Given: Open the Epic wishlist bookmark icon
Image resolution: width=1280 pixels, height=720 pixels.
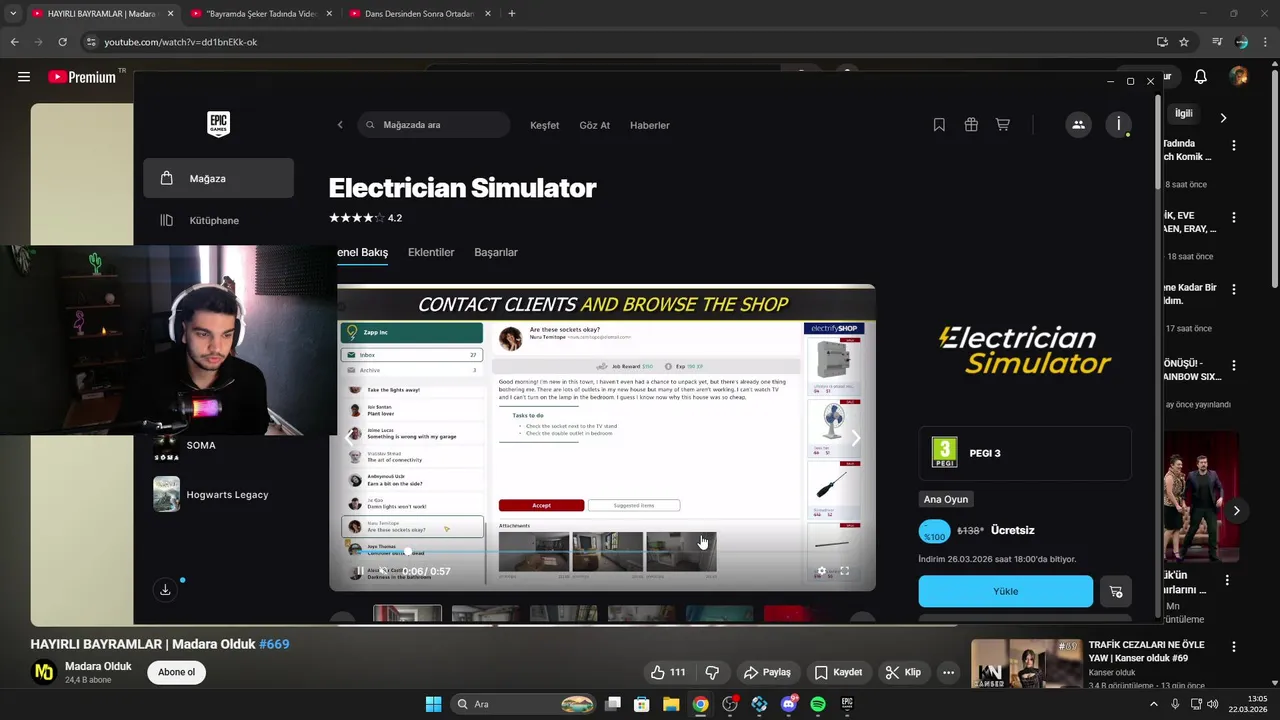Looking at the screenshot, I should [939, 125].
